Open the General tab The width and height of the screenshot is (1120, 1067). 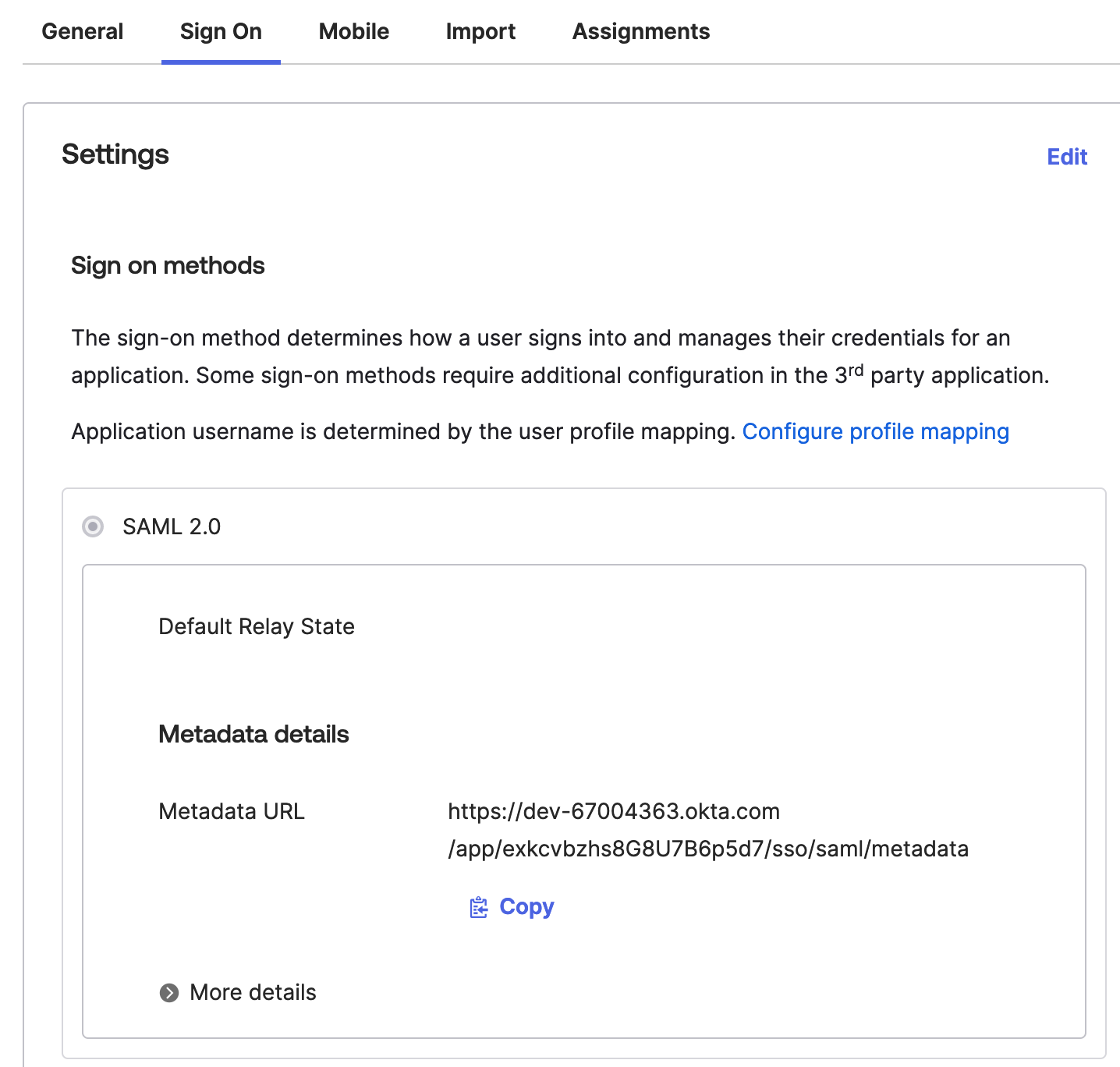tap(83, 32)
